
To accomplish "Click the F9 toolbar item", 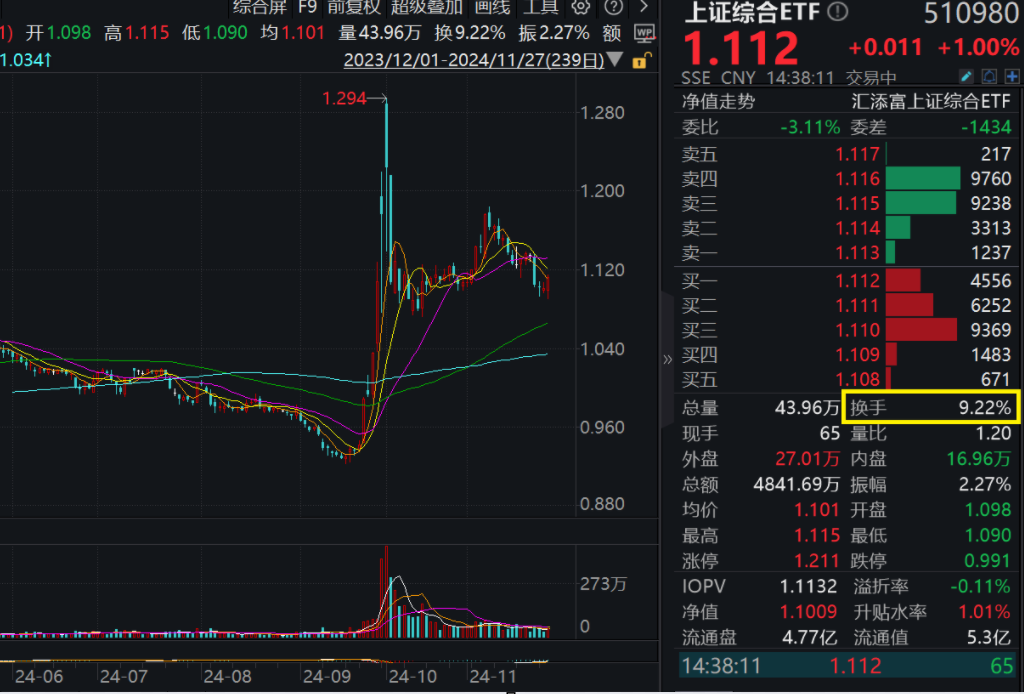I will click(307, 8).
